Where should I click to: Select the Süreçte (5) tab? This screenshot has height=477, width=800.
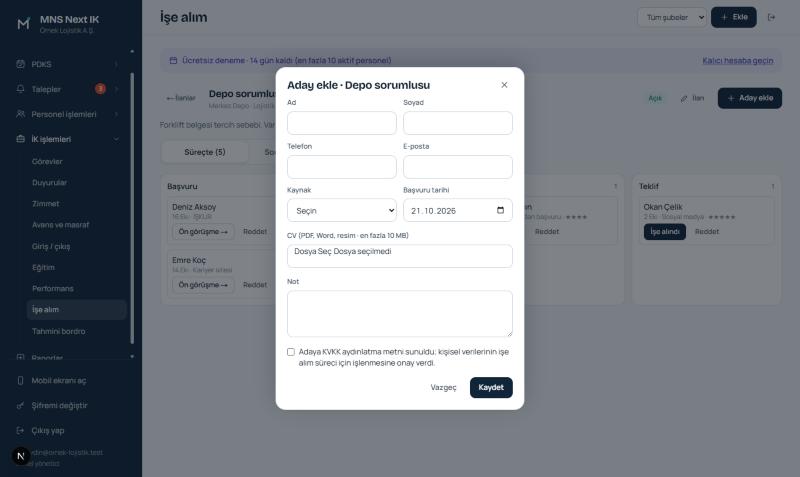205,152
